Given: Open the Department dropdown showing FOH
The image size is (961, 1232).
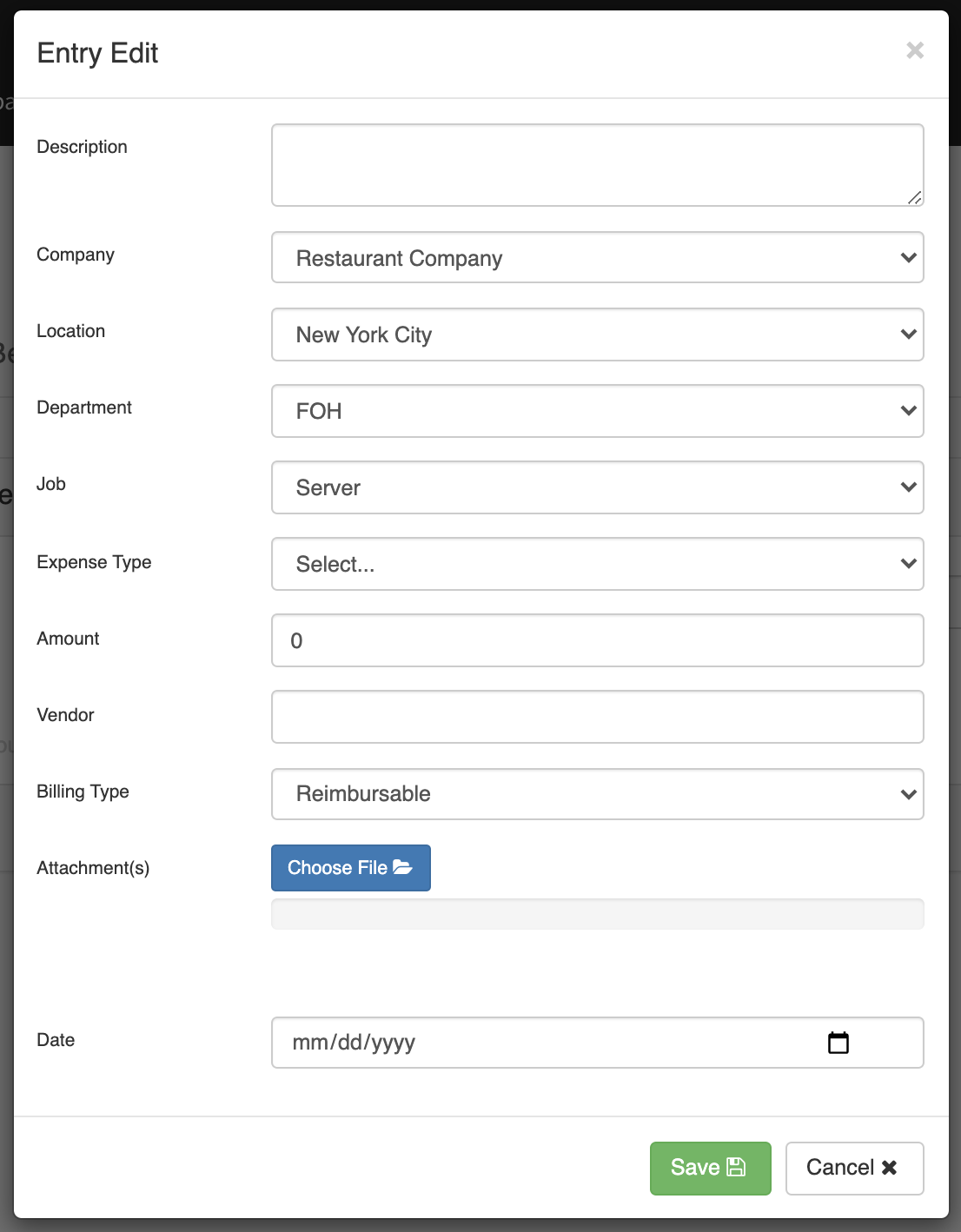Looking at the screenshot, I should (597, 411).
